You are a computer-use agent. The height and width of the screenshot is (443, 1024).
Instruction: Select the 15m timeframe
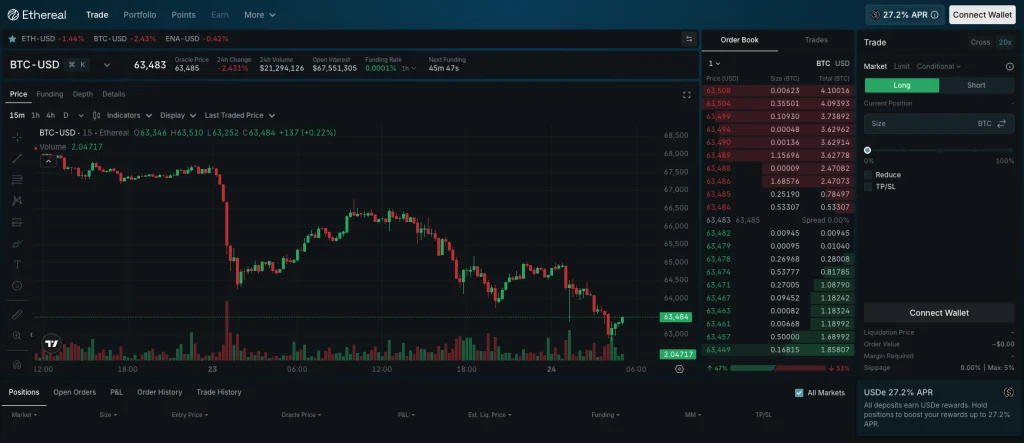tap(17, 115)
